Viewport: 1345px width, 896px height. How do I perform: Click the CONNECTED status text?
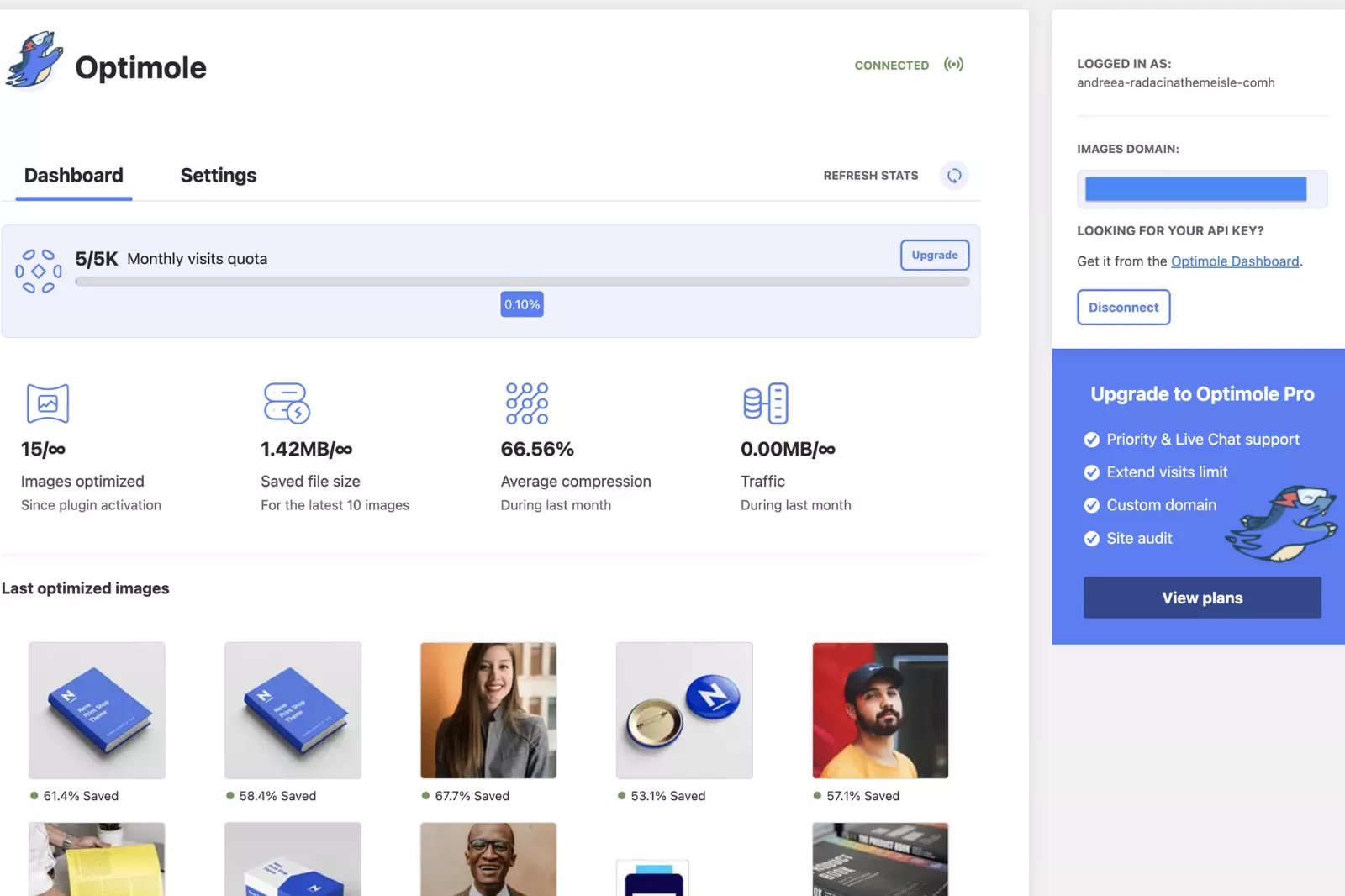(x=892, y=66)
